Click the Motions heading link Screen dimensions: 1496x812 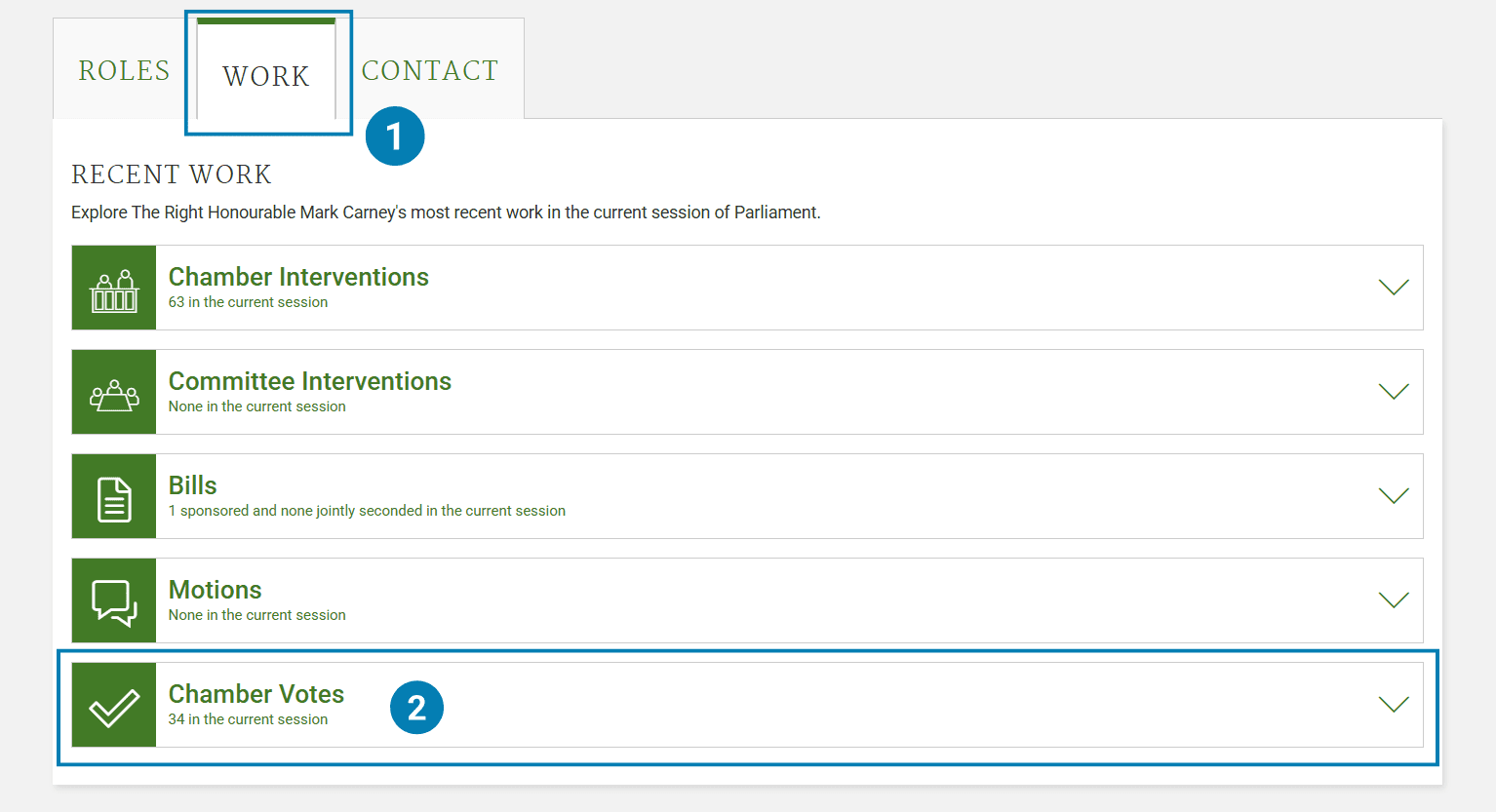click(216, 590)
